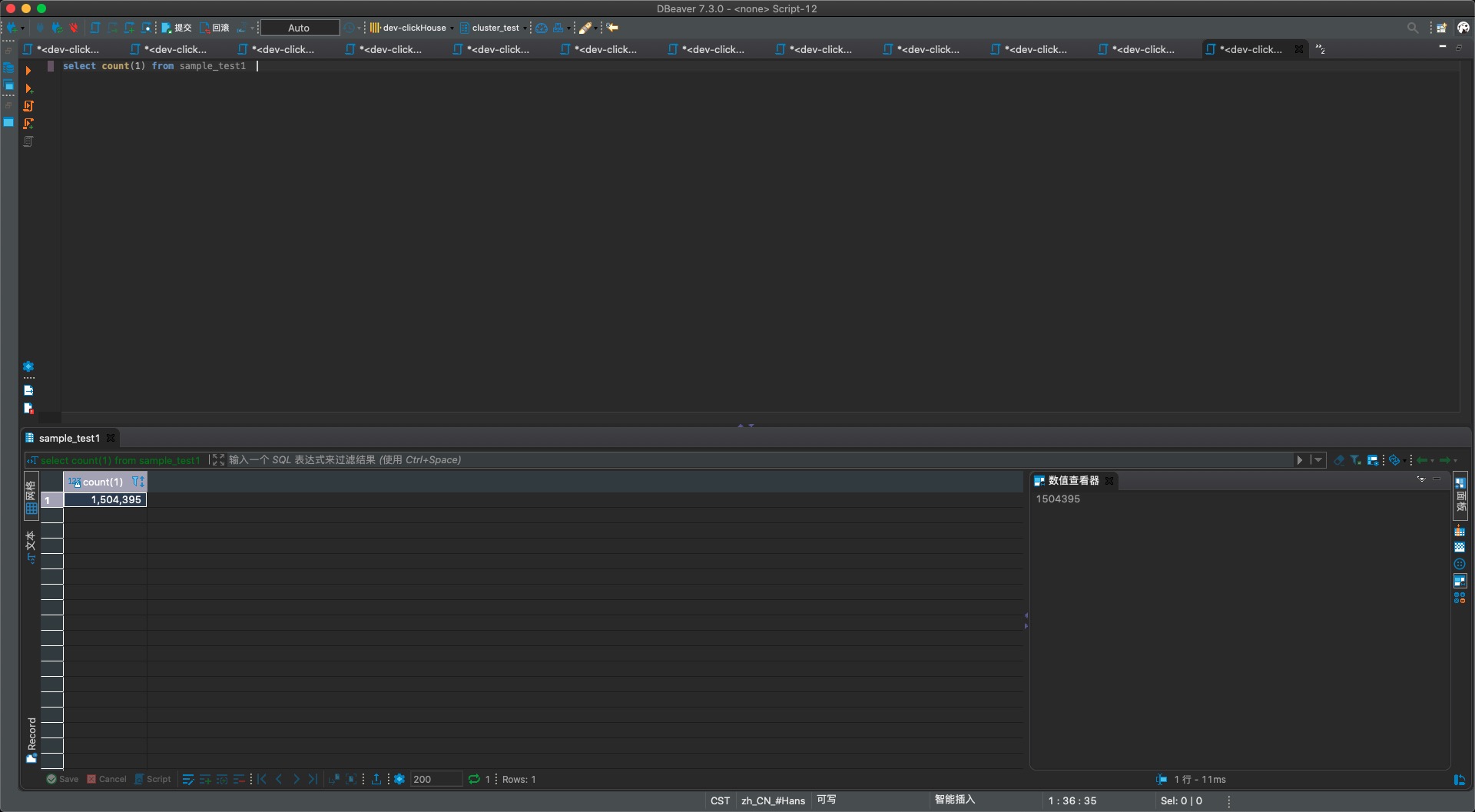
Task: Click the yellow back arrow icon
Action: tap(612, 28)
